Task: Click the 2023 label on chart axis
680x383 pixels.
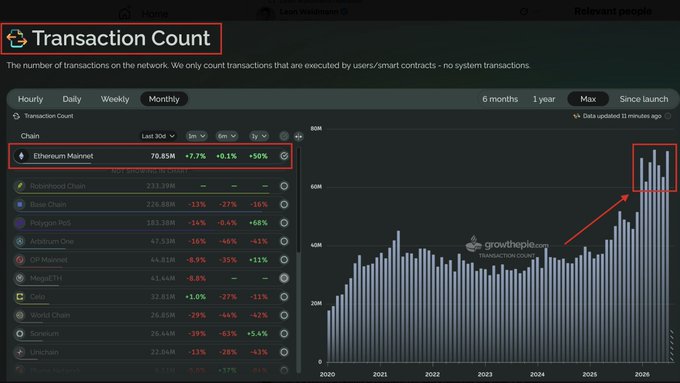Action: (x=485, y=374)
